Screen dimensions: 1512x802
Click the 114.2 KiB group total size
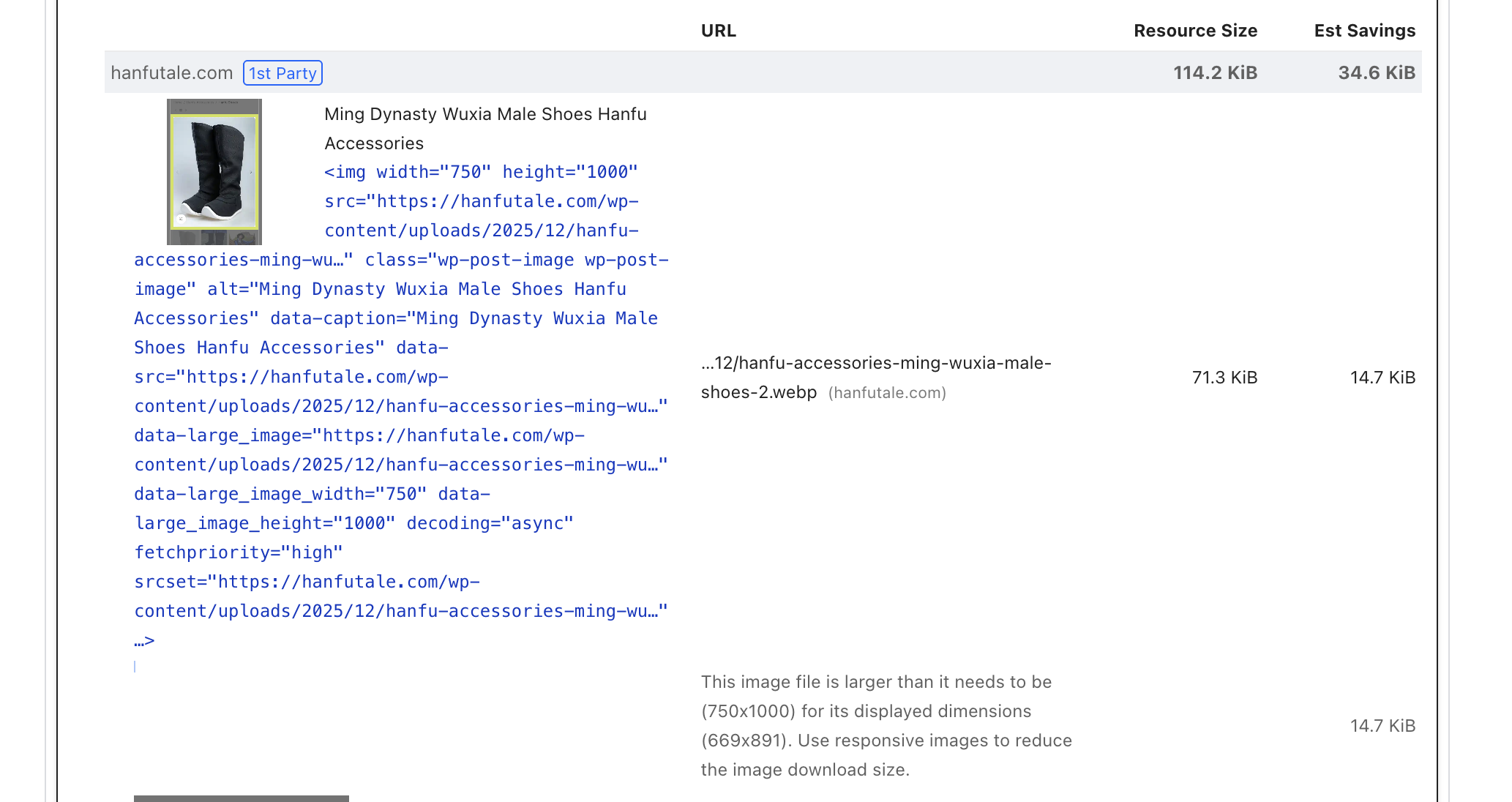(1215, 73)
